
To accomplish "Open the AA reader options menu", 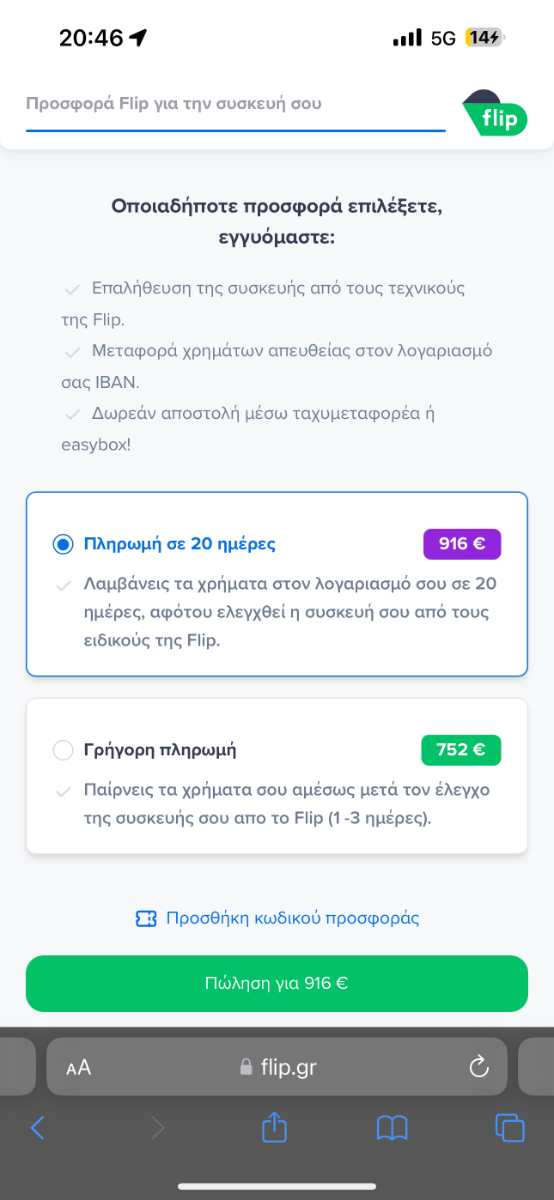I will point(79,1067).
